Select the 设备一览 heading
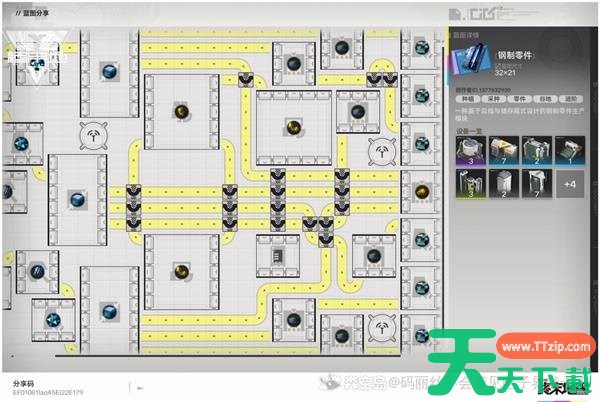600x402 pixels. coord(469,131)
